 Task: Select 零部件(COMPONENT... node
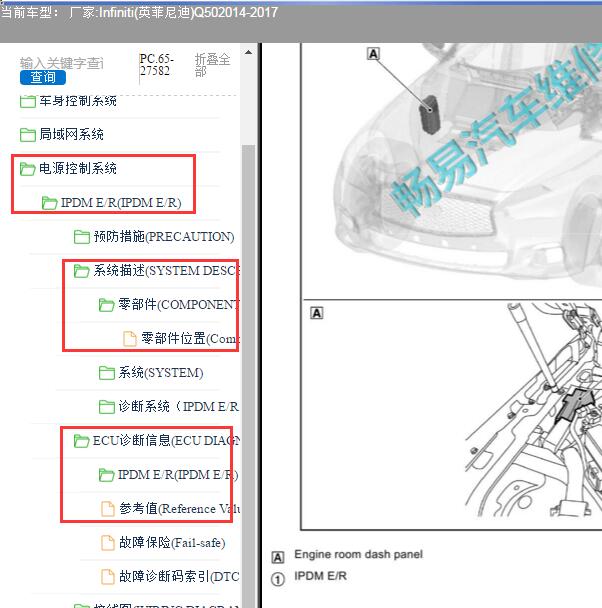point(179,304)
